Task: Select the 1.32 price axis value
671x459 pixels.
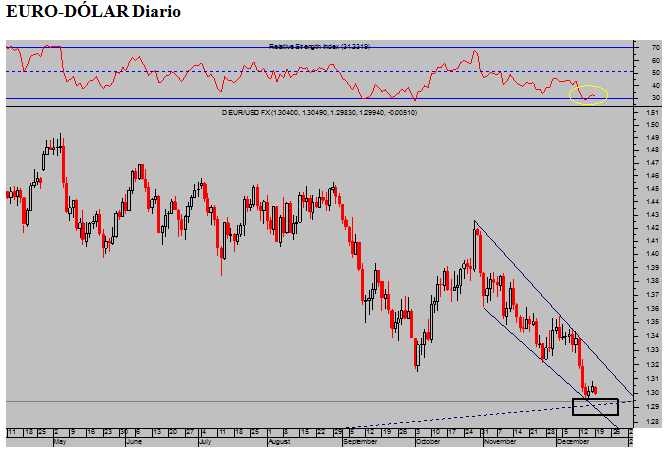Action: (652, 364)
